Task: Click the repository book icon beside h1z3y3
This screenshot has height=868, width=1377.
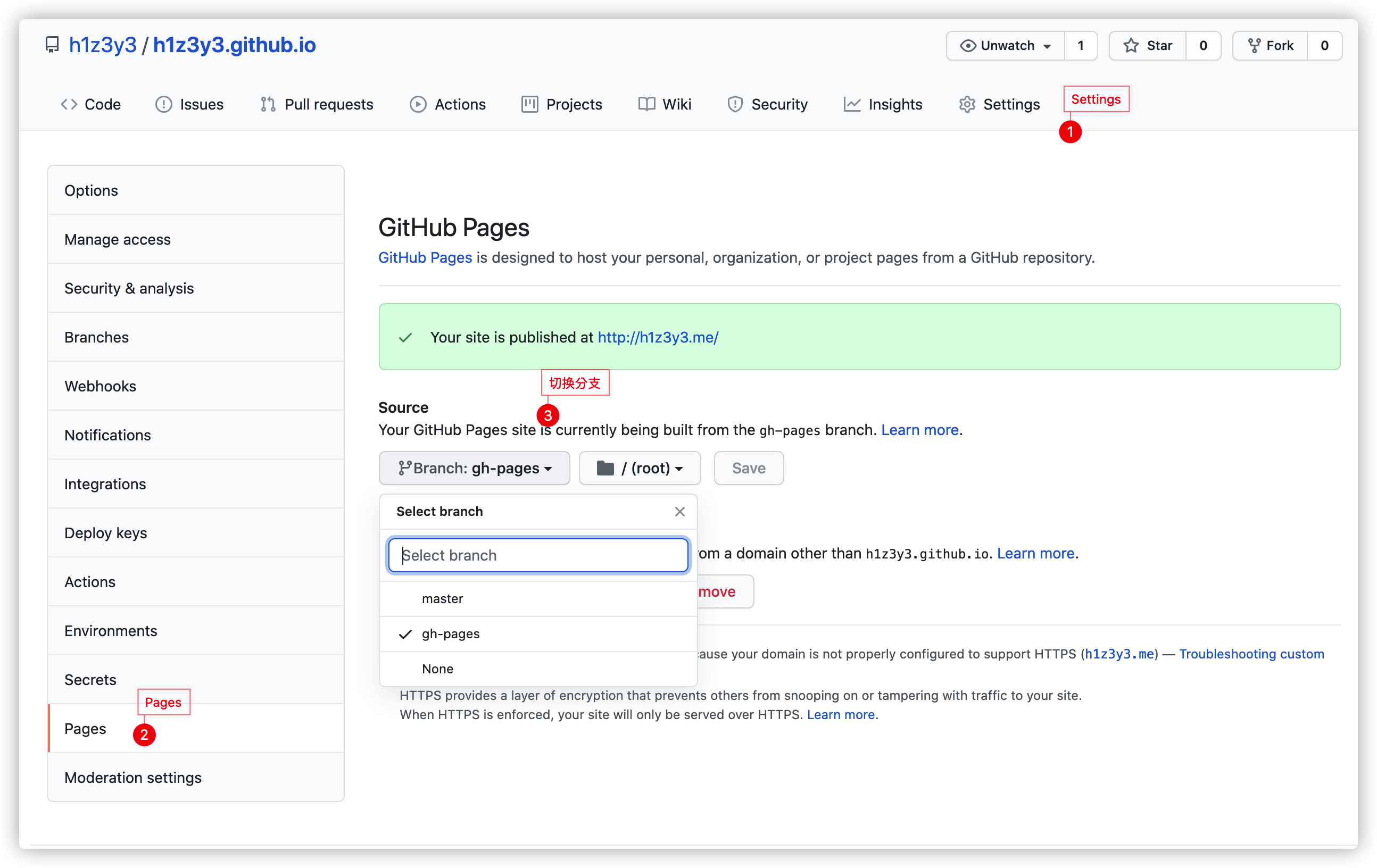Action: [52, 45]
